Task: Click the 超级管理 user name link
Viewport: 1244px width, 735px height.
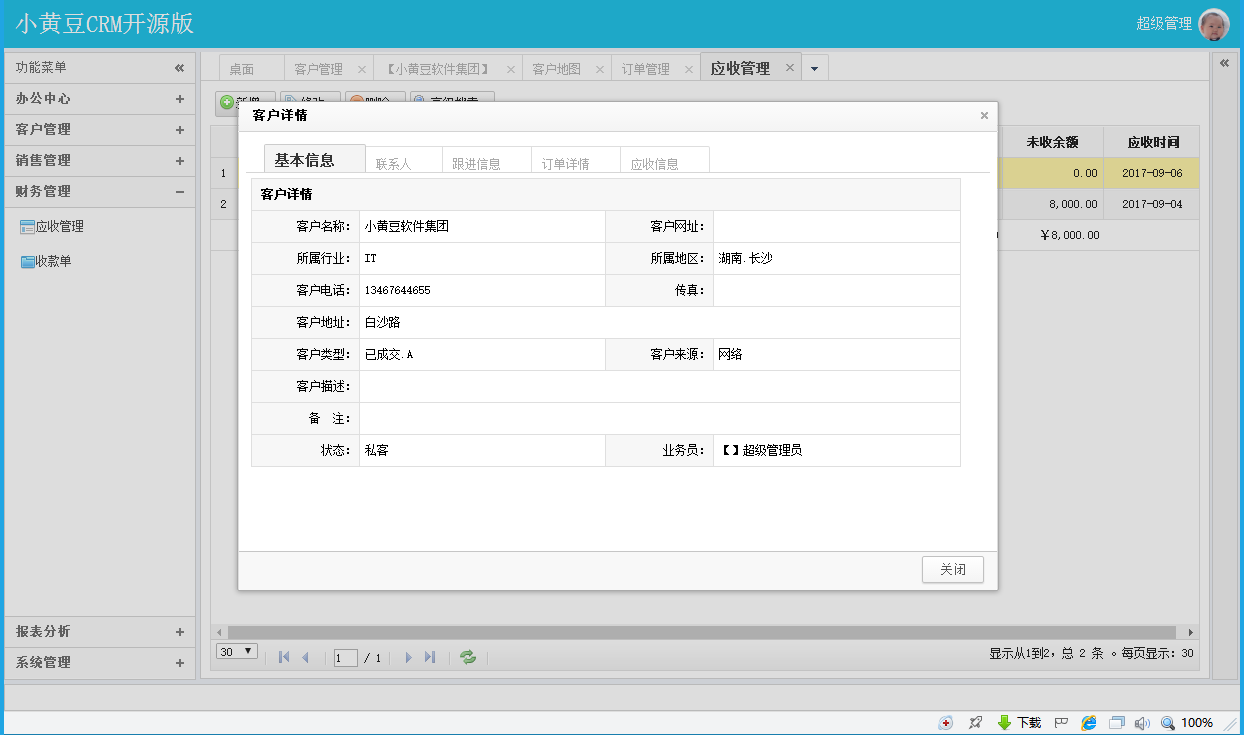Action: 1164,24
